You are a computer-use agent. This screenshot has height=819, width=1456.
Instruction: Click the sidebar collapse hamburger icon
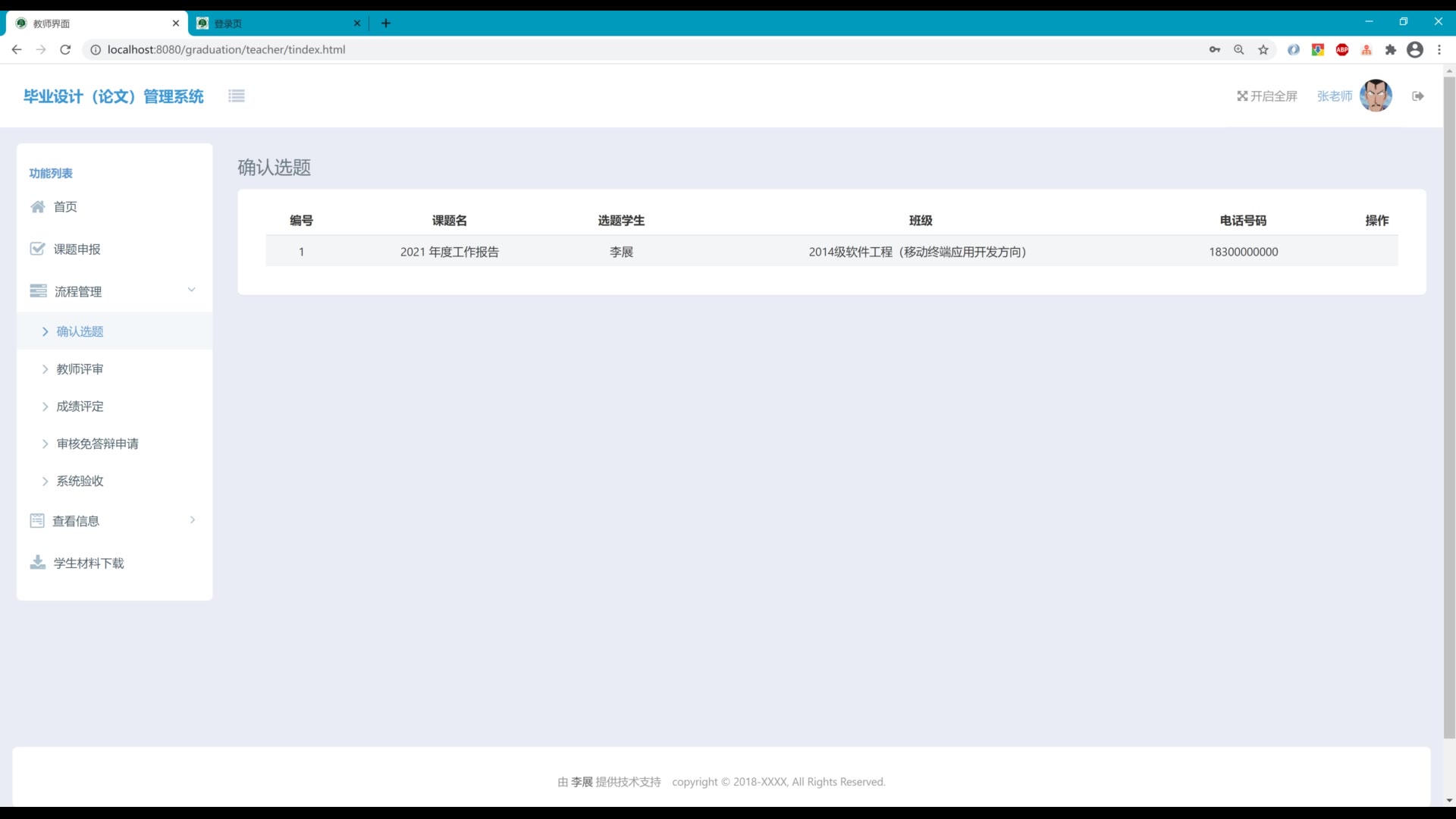(237, 96)
